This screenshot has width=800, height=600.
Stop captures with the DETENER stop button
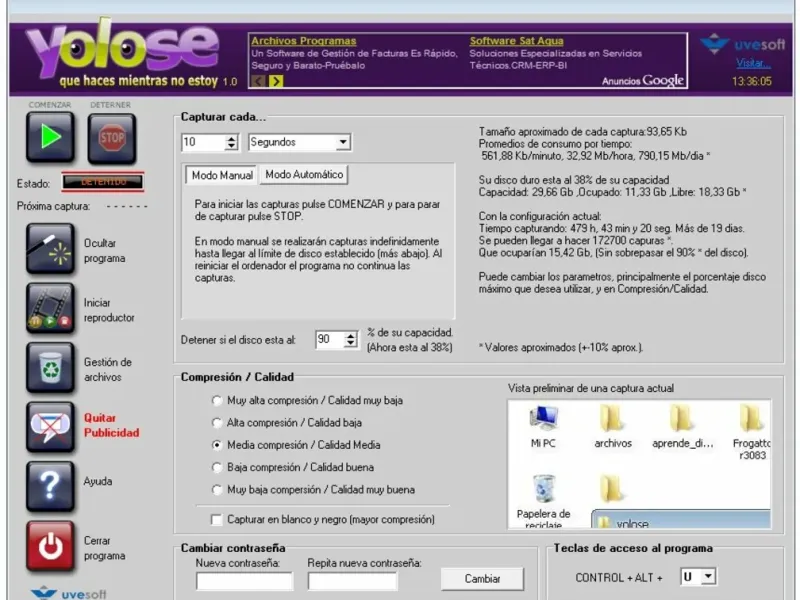112,138
